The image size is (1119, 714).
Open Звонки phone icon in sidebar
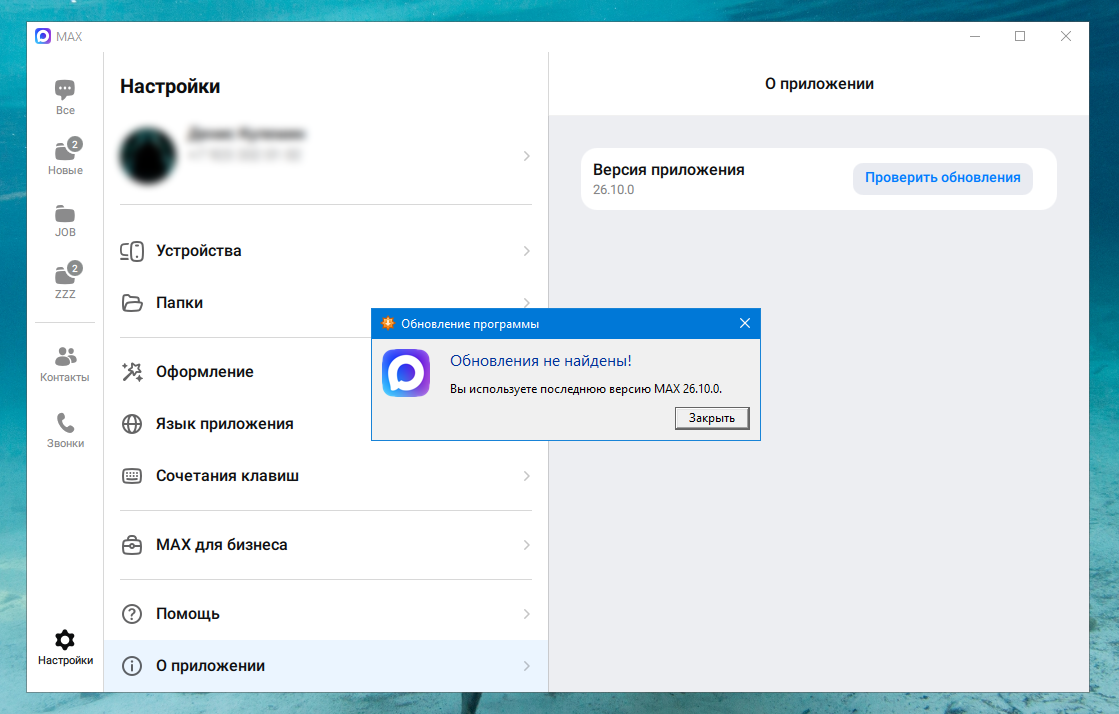click(x=65, y=423)
